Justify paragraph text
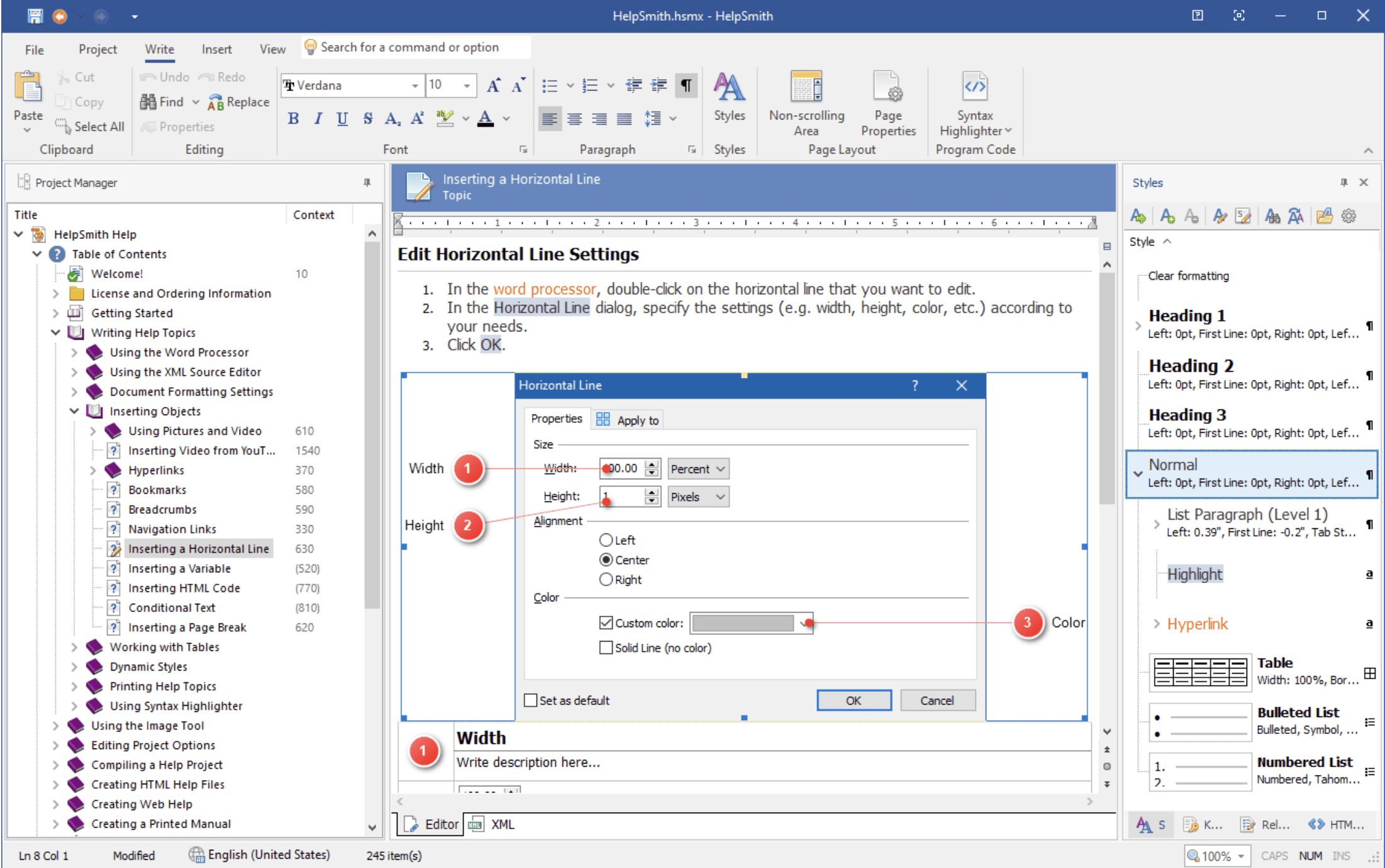The height and width of the screenshot is (868, 1385). pos(624,118)
